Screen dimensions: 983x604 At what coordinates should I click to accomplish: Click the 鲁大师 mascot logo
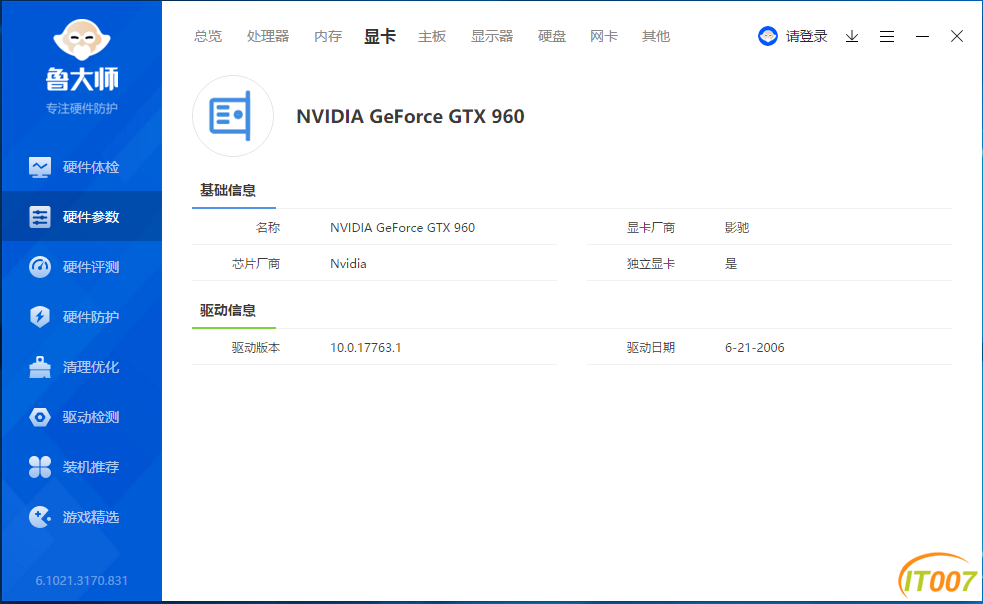coord(81,40)
